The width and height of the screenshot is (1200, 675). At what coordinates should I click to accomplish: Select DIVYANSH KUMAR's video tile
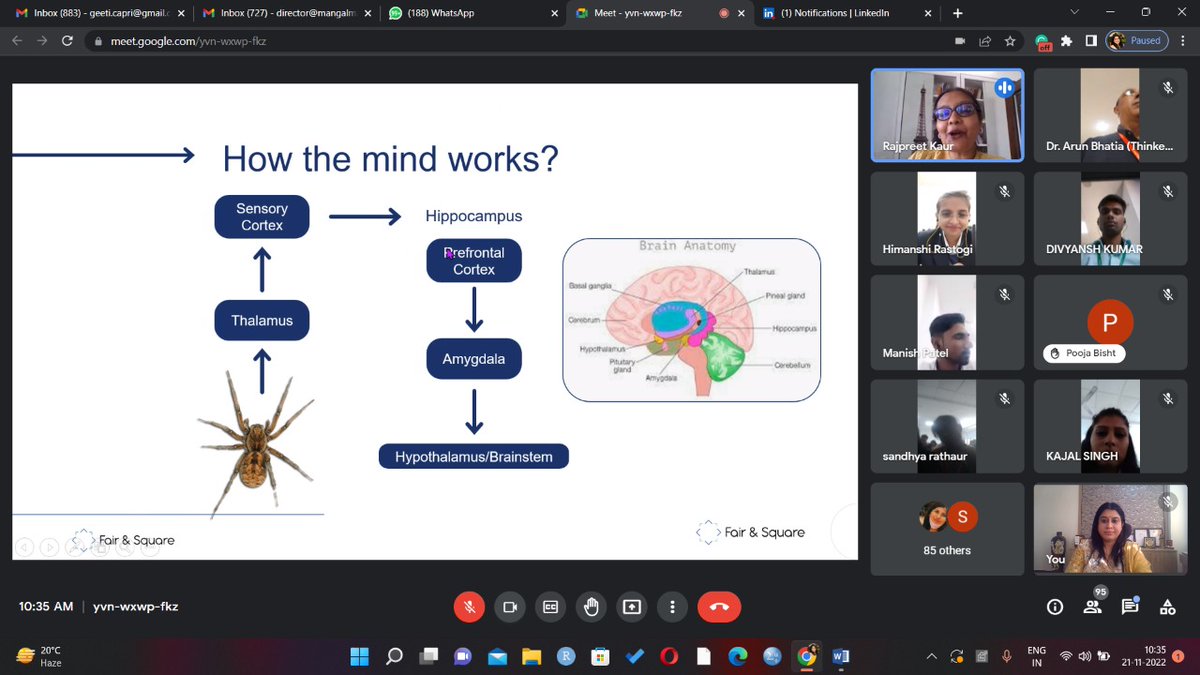[1111, 218]
